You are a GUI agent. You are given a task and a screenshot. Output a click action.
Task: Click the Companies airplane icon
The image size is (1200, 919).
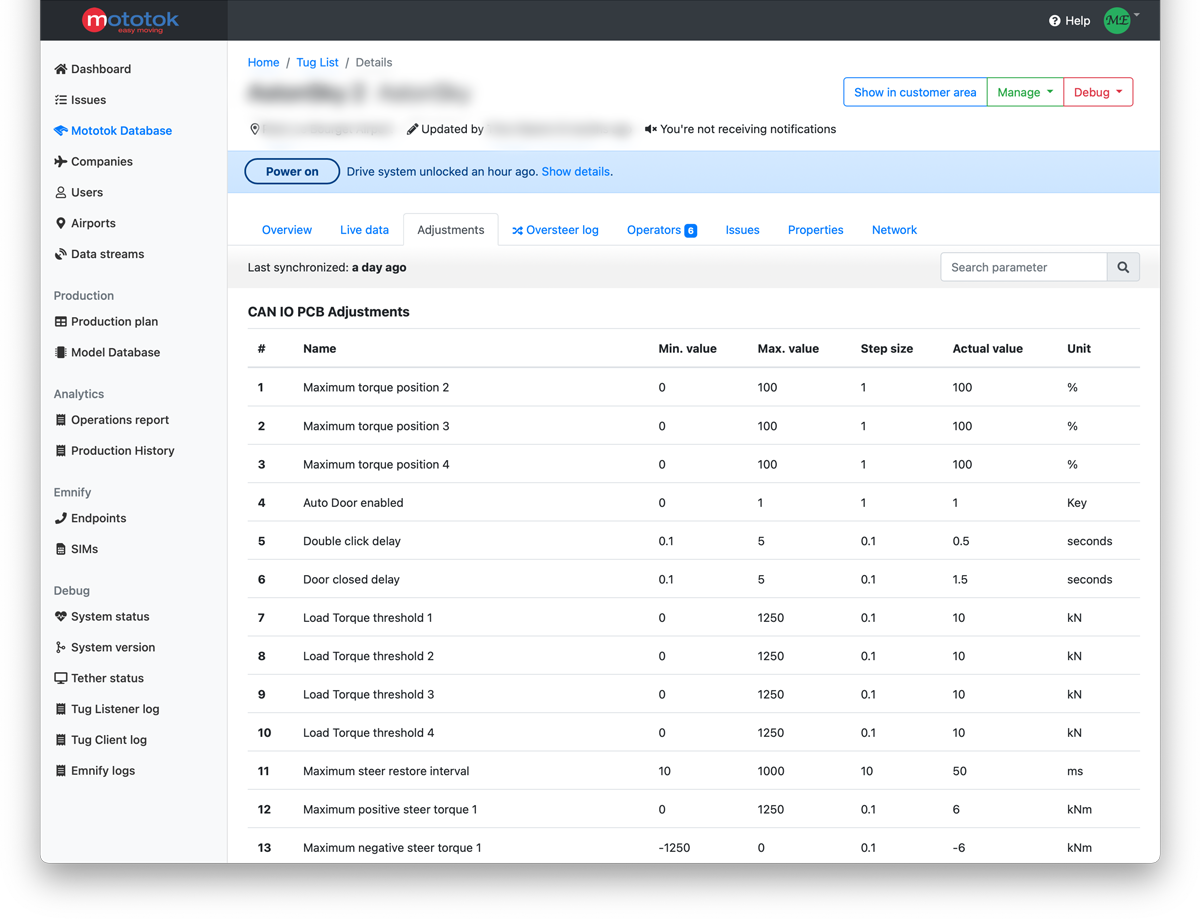pos(61,161)
